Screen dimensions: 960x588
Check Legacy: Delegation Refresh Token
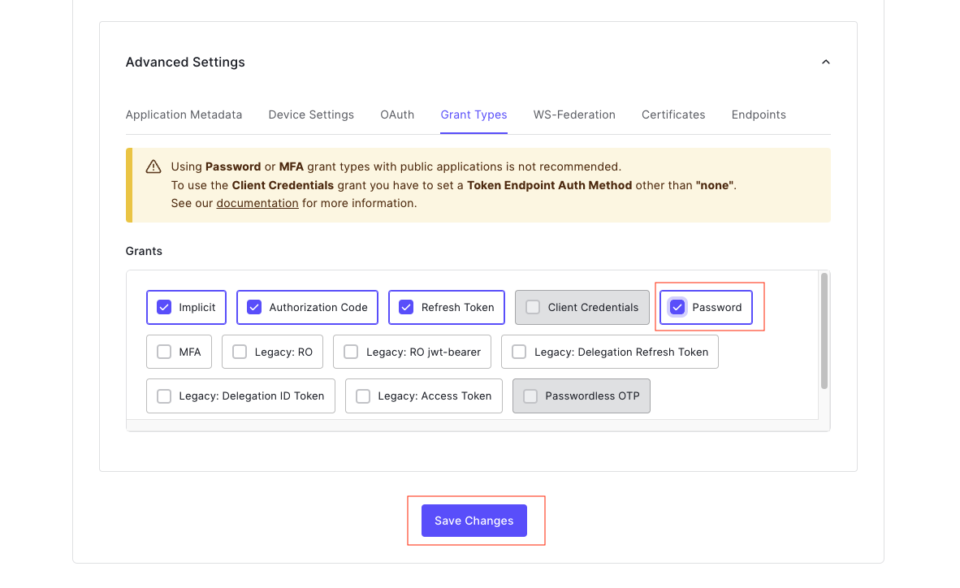click(519, 352)
